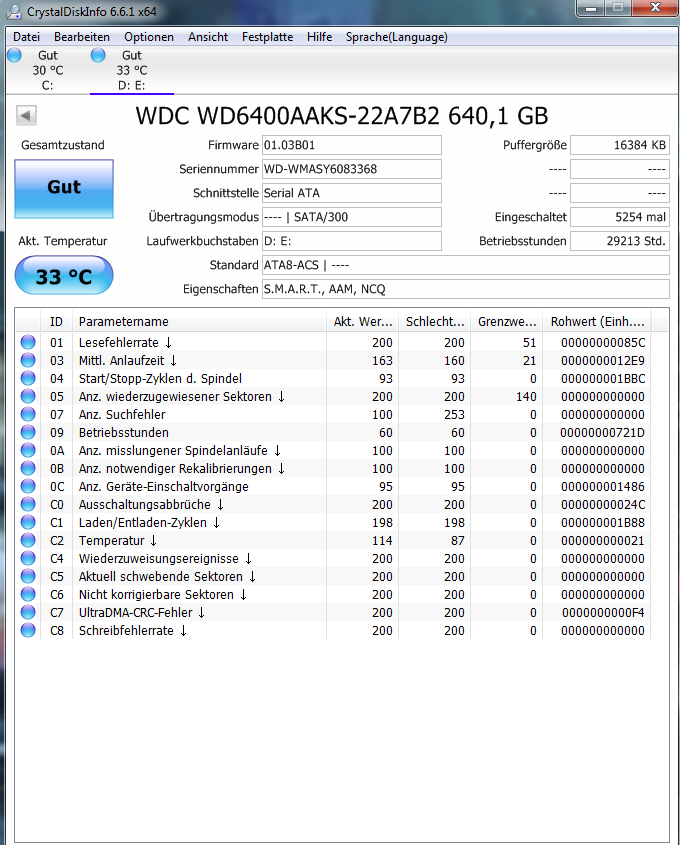Click status icon of UltraDMA-CRC-Fehler row
Viewport: 680px width, 845px height.
coord(28,612)
